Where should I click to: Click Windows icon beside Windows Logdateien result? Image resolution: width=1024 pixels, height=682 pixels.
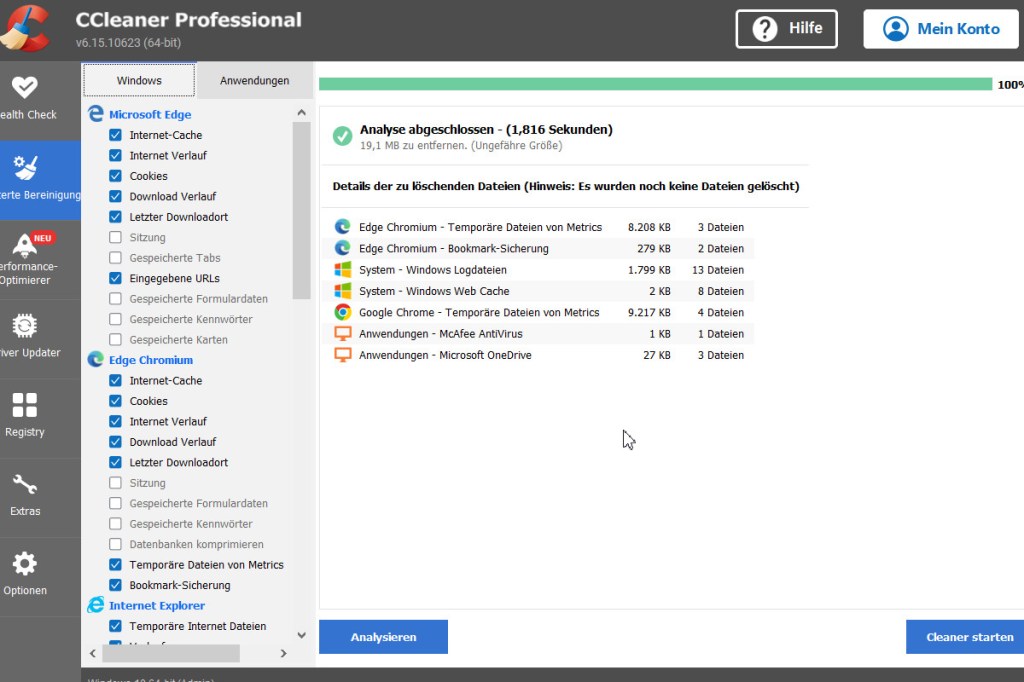pos(342,269)
